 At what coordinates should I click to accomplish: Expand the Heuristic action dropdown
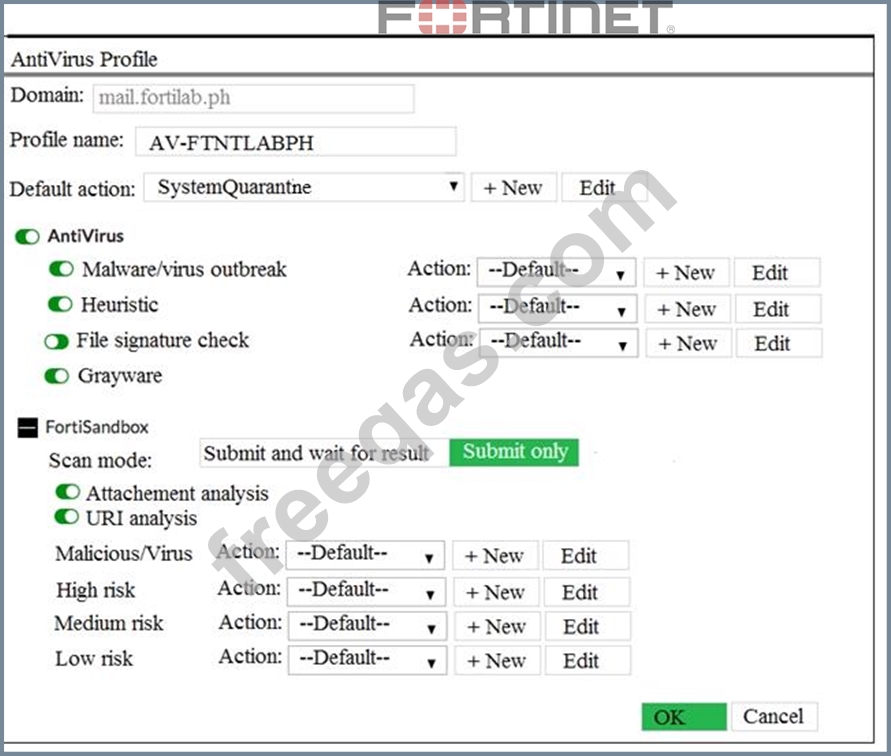click(x=557, y=309)
